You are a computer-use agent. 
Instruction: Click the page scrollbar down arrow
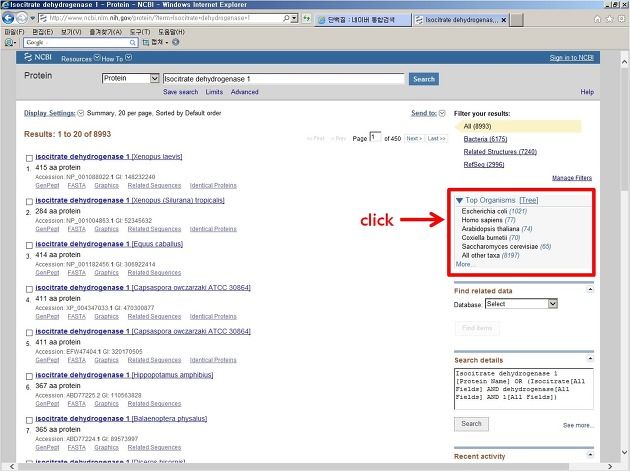624,452
